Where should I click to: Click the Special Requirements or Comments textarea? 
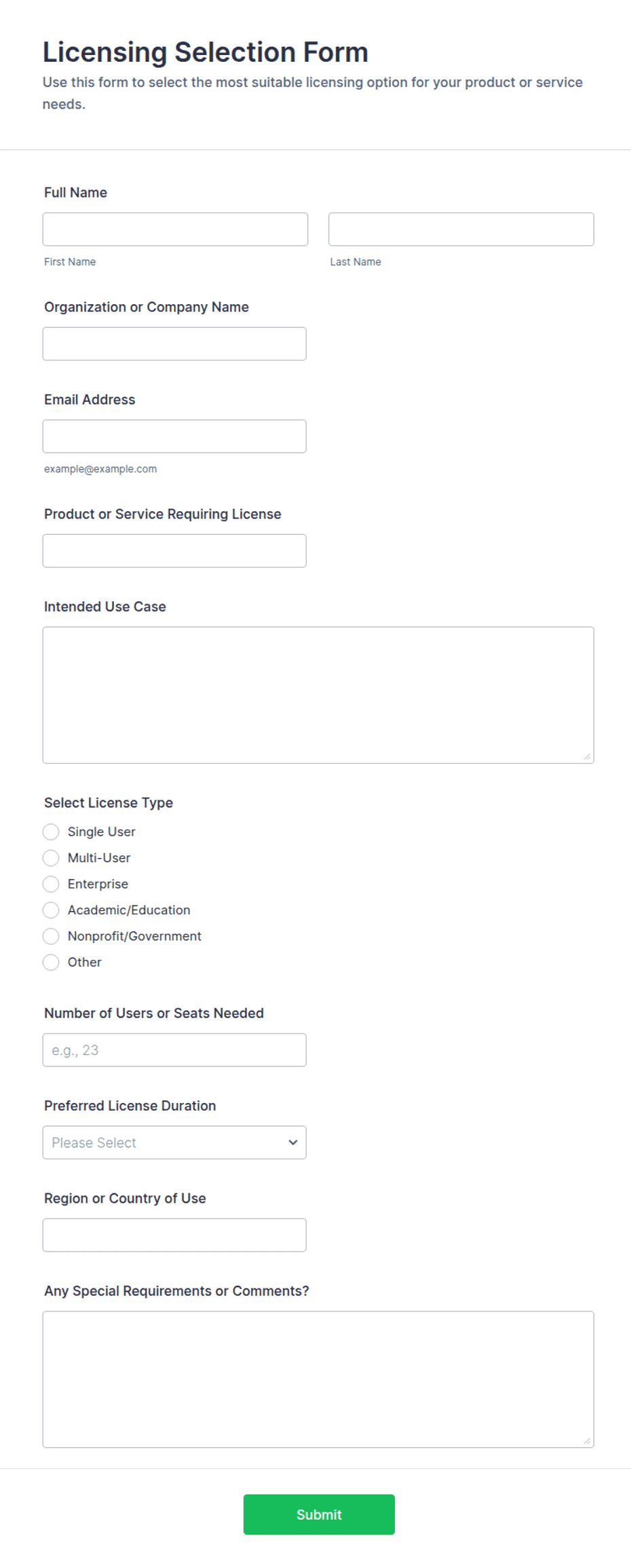[318, 1379]
